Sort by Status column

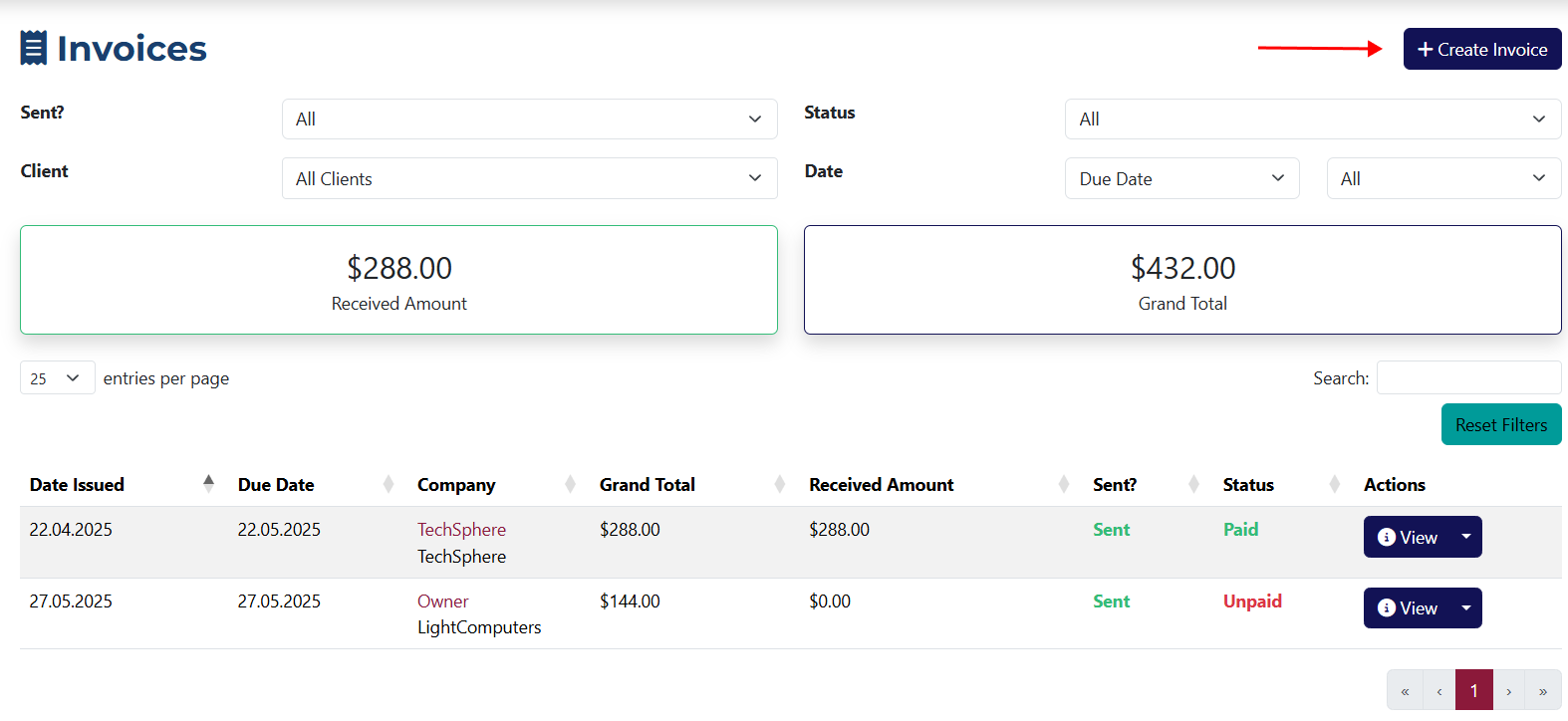(x=1283, y=484)
